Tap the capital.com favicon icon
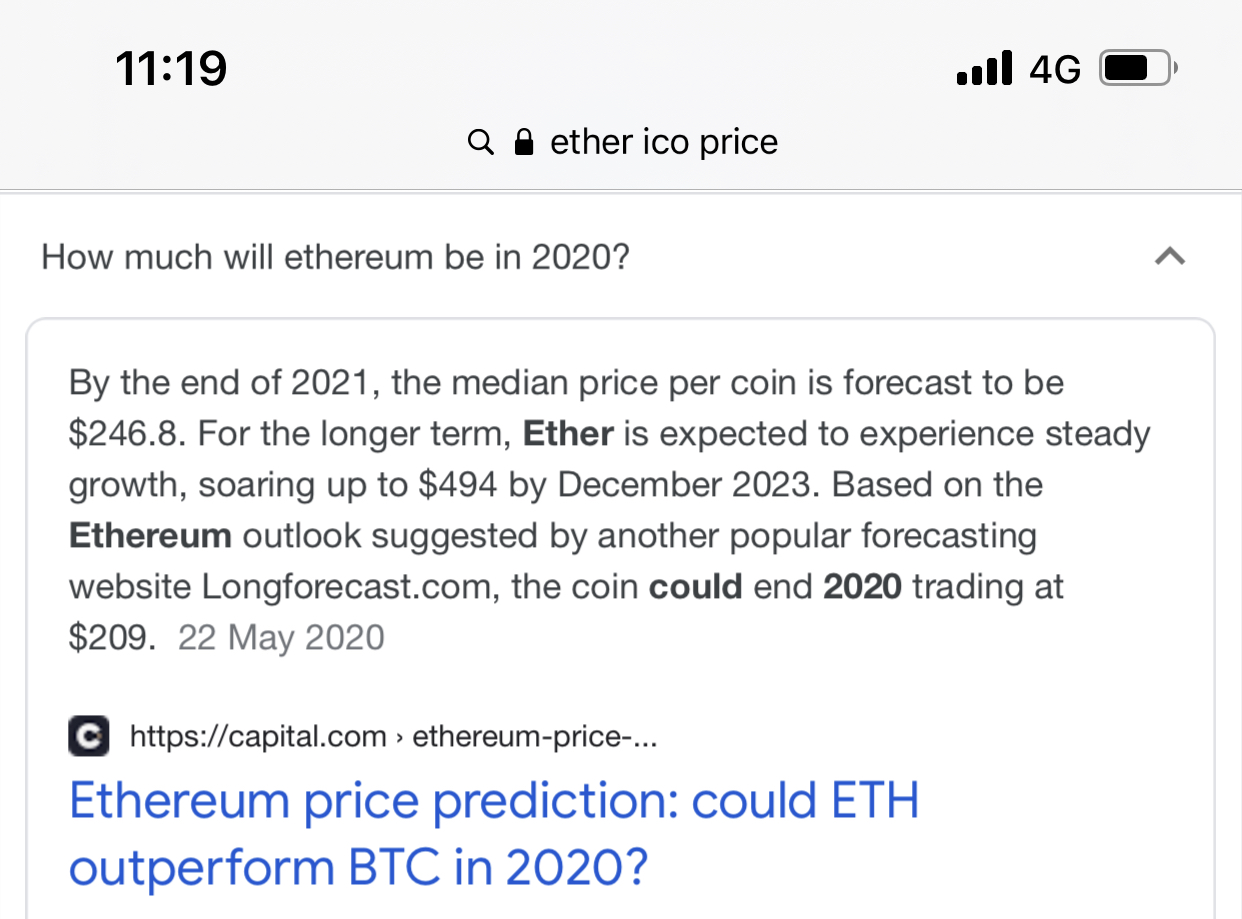1242x919 pixels. pyautogui.click(x=88, y=738)
